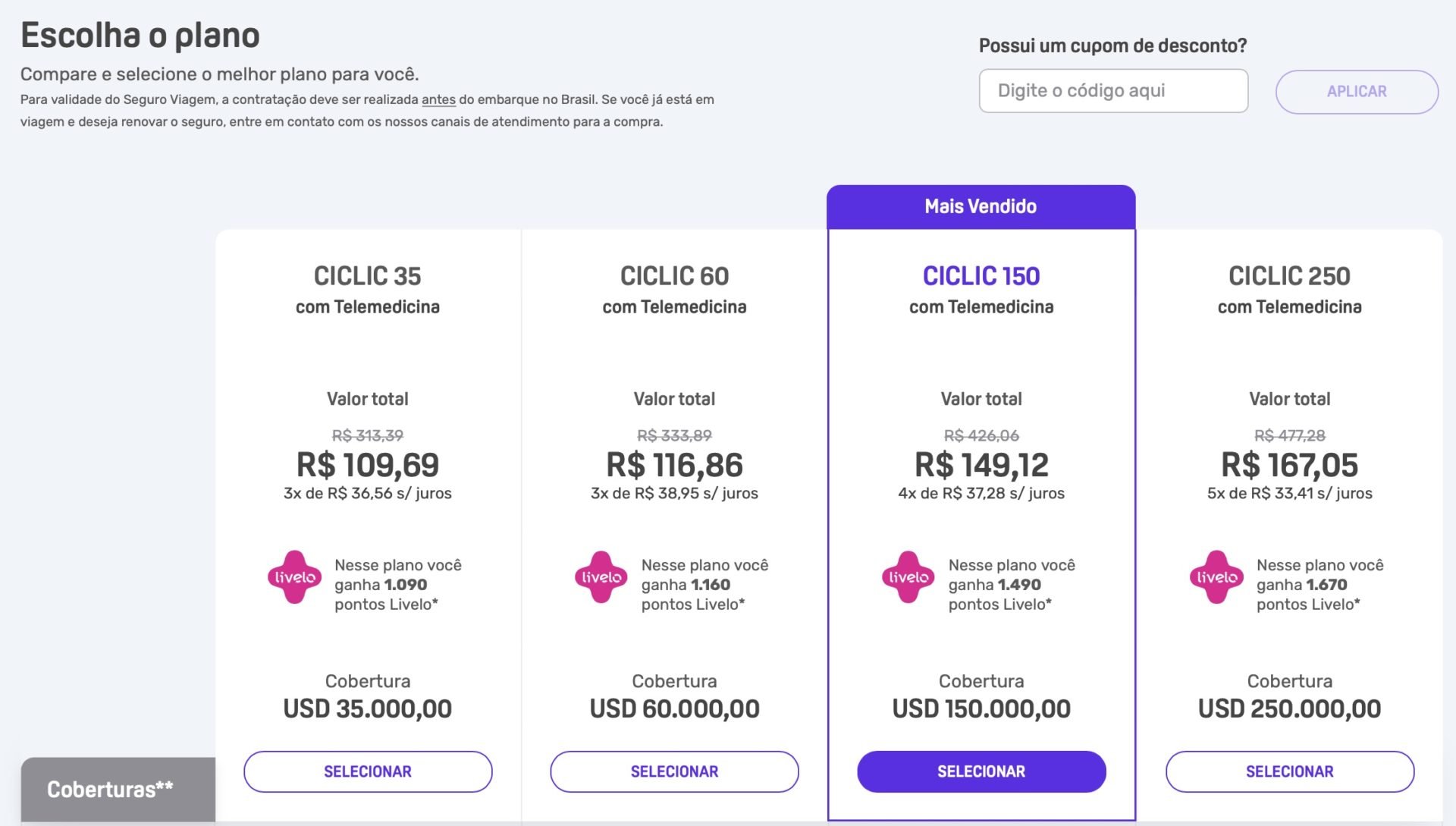Click the Mais Vendido banner
The height and width of the screenshot is (826, 1456).
coord(981,206)
